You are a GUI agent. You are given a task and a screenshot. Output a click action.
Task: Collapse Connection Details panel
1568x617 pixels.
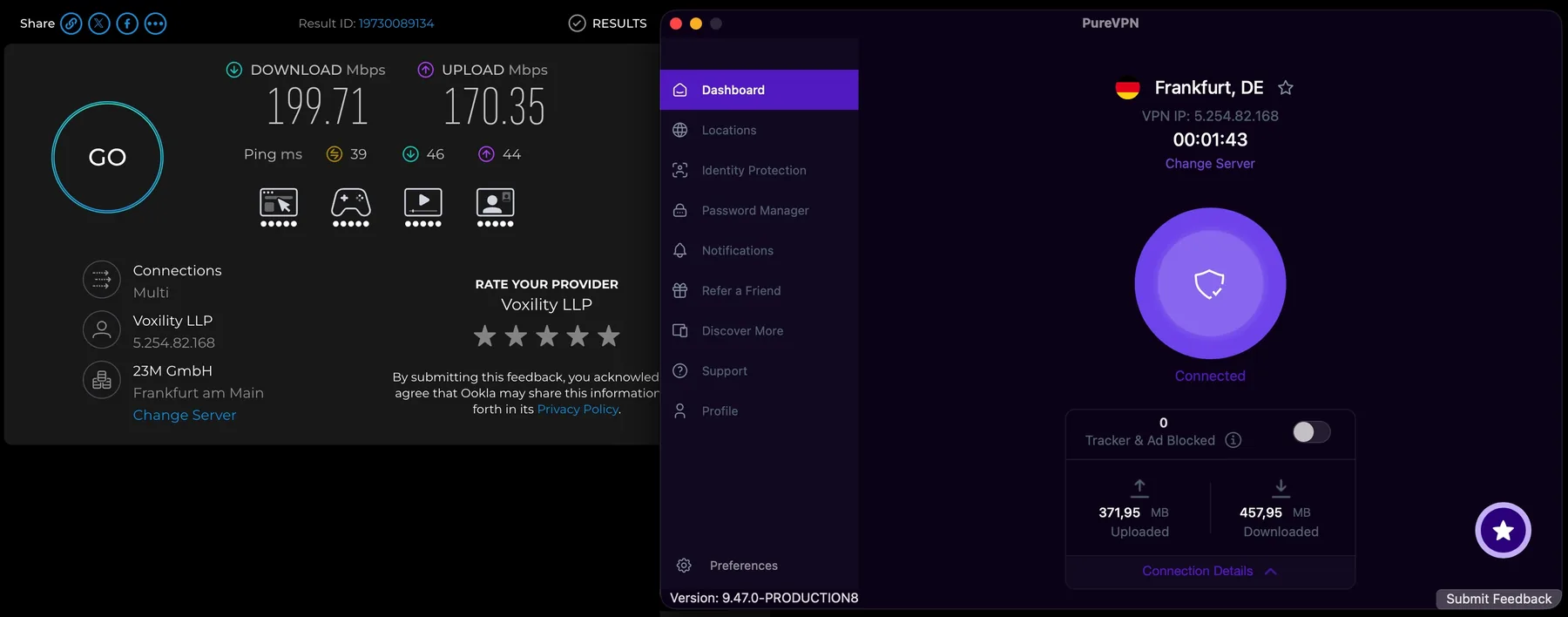1210,571
